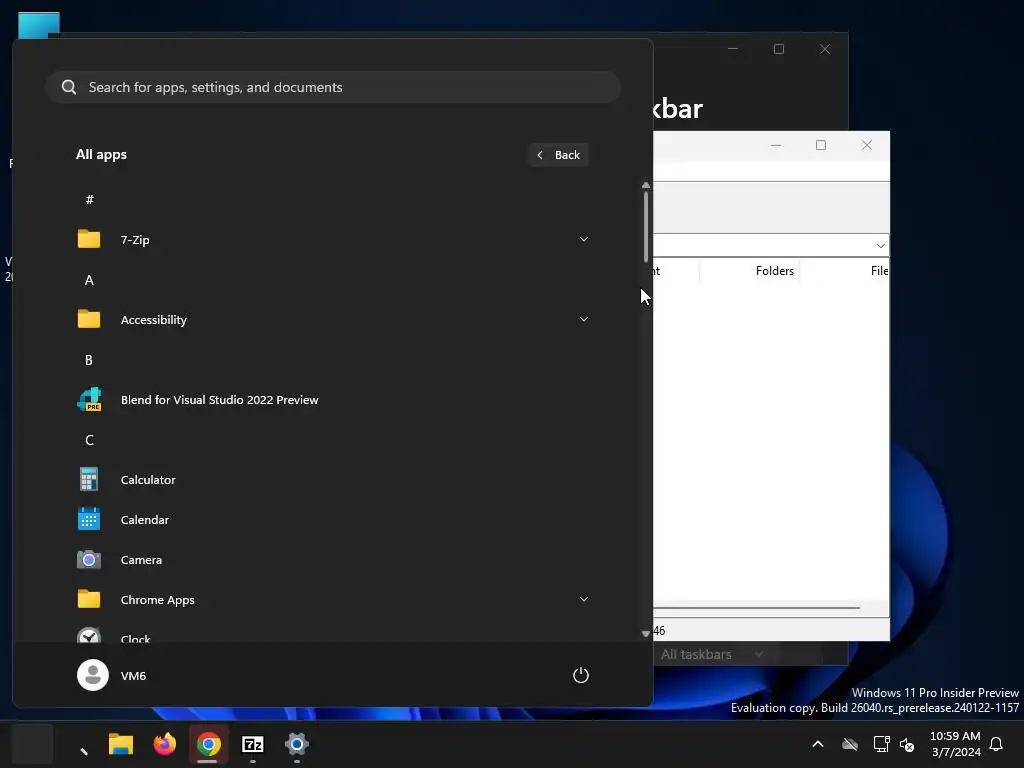
Task: Show hidden tray icons chevron
Action: pyautogui.click(x=818, y=744)
